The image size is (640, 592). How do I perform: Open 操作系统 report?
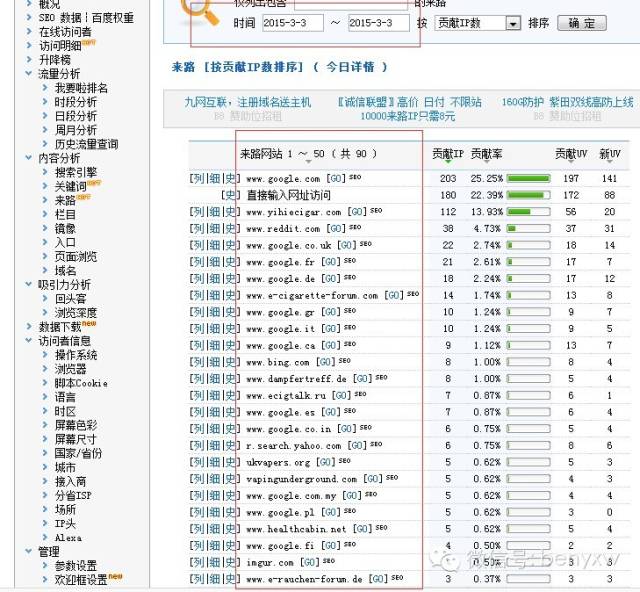tap(76, 355)
